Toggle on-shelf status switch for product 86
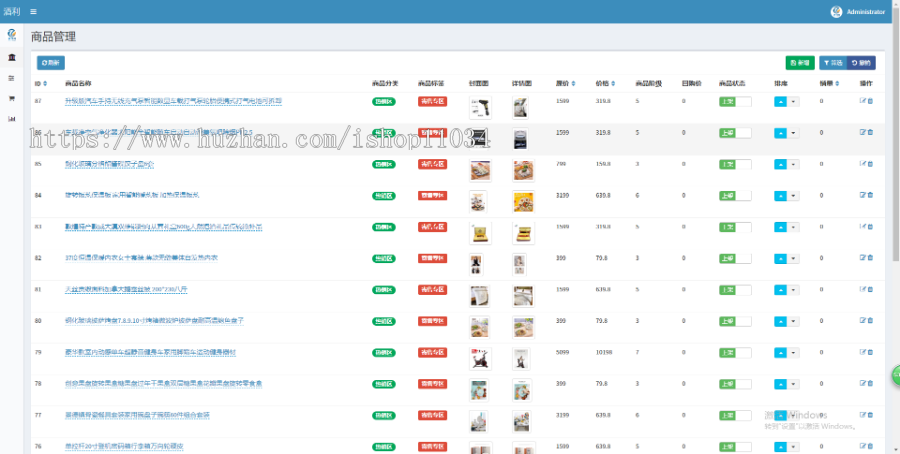The width and height of the screenshot is (900, 454). coord(735,133)
